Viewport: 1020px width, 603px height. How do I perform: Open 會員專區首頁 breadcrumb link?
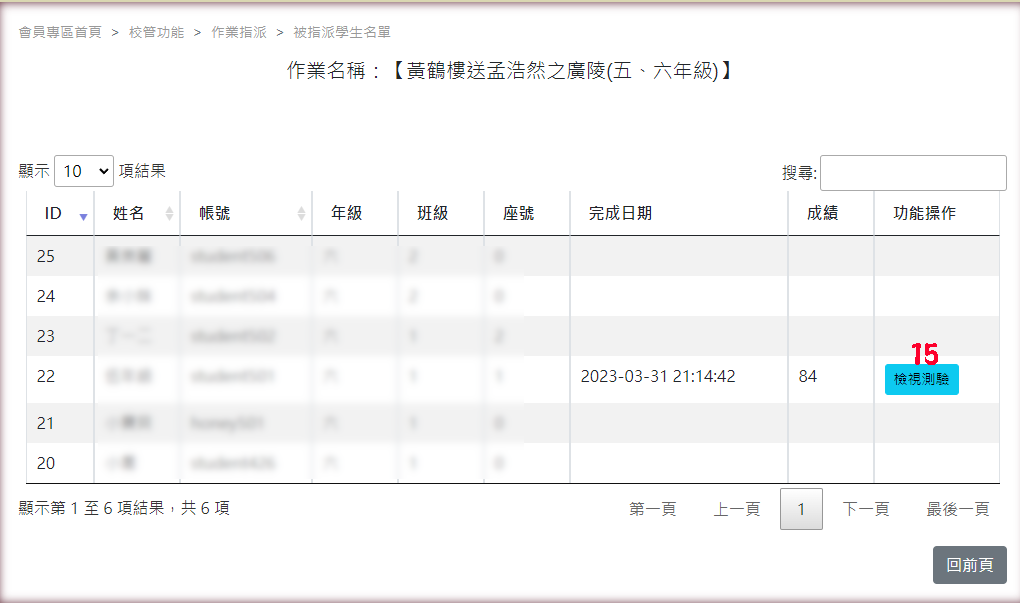point(60,32)
